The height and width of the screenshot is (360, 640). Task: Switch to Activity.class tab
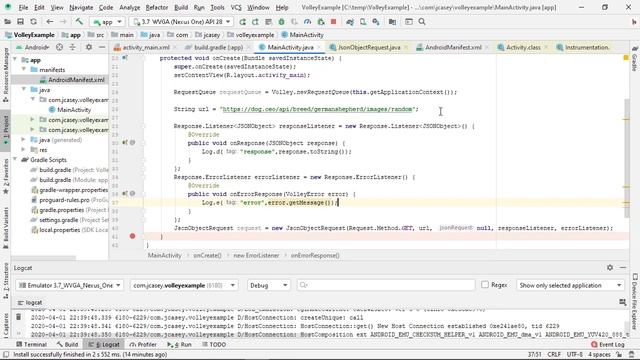(523, 47)
